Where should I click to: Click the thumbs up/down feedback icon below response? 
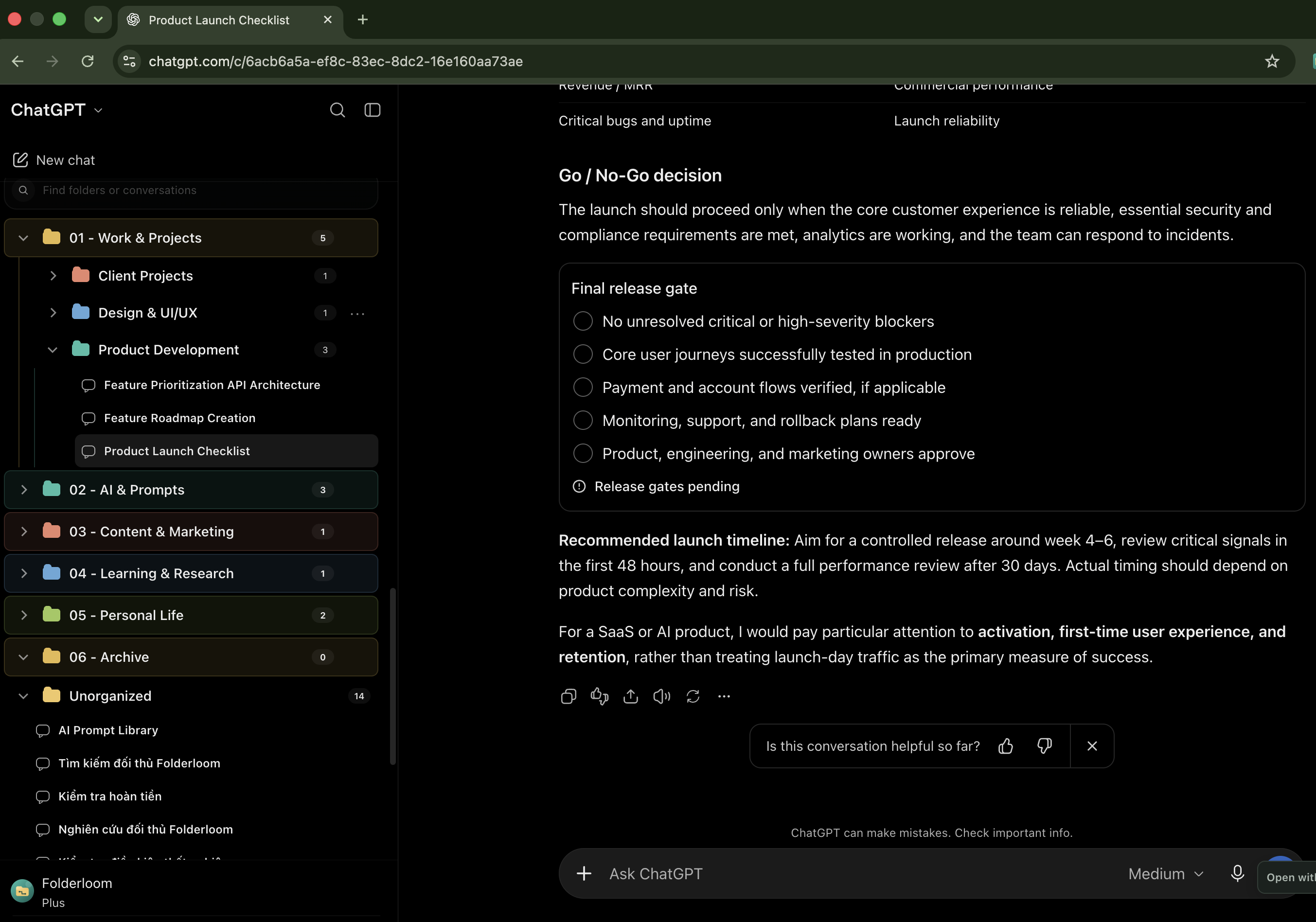pyautogui.click(x=600, y=696)
